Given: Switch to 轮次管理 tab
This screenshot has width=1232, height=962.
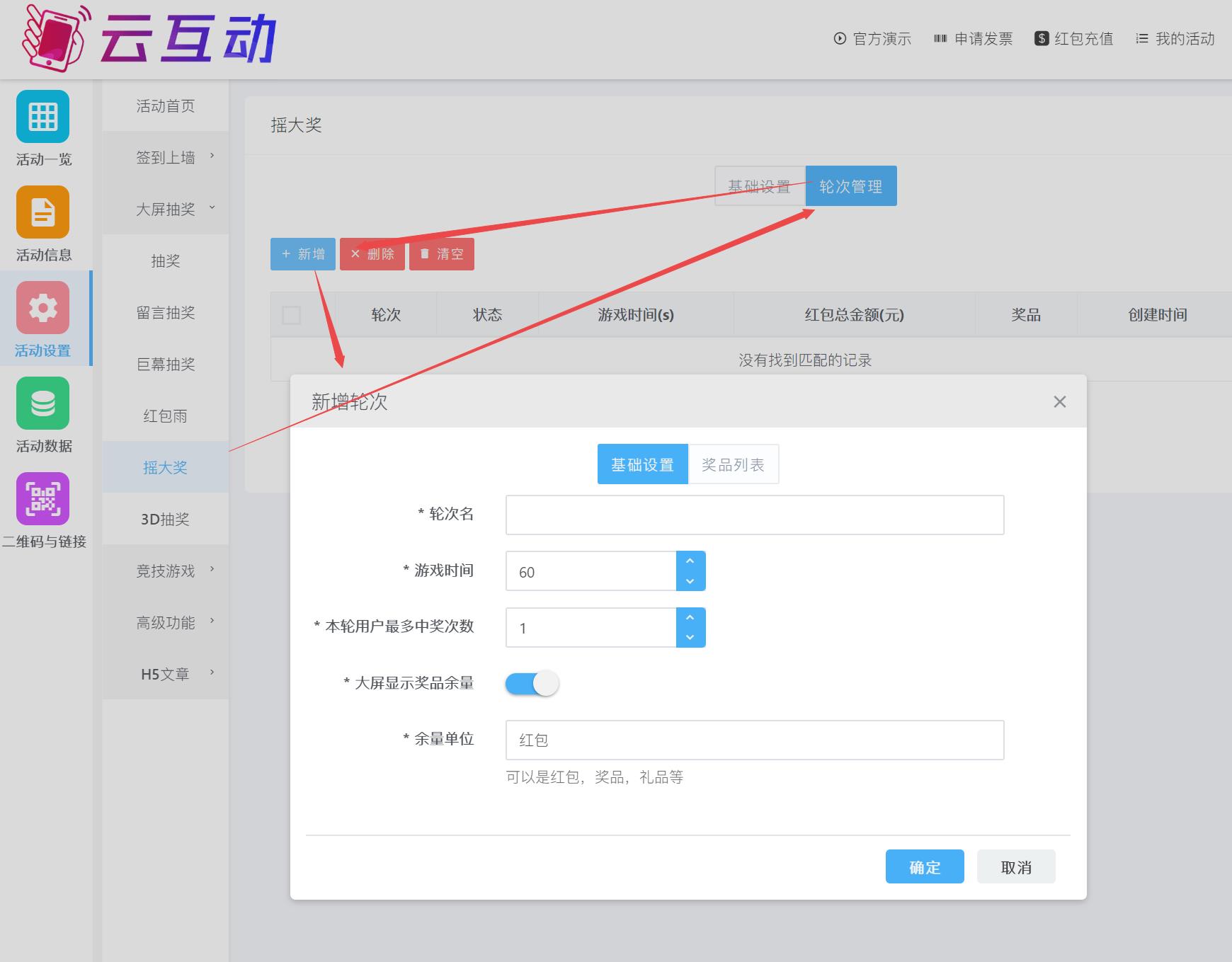Looking at the screenshot, I should click(851, 186).
